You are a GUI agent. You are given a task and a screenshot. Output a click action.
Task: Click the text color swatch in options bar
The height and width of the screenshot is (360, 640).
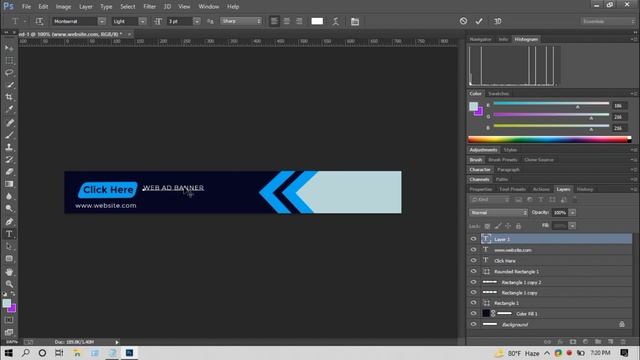317,21
